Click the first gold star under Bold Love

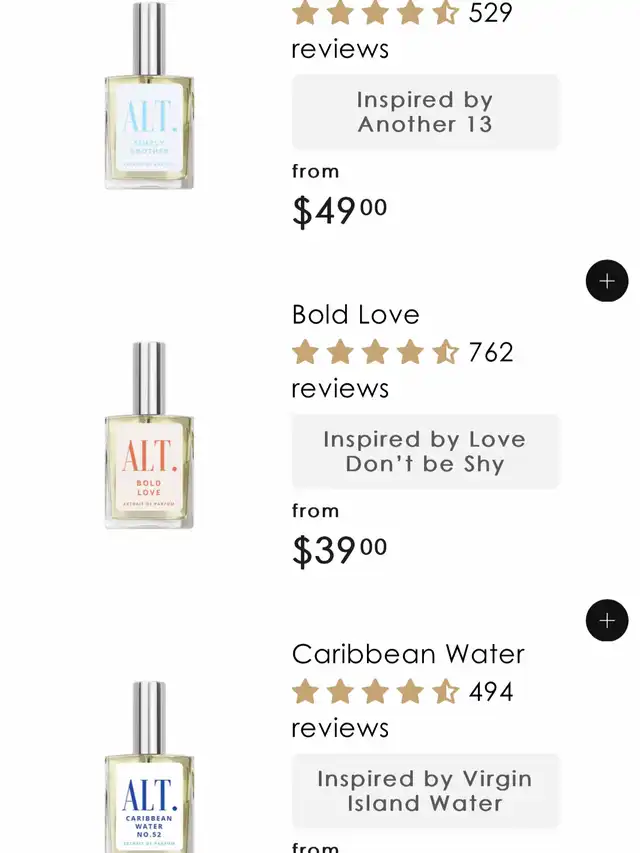pos(305,352)
